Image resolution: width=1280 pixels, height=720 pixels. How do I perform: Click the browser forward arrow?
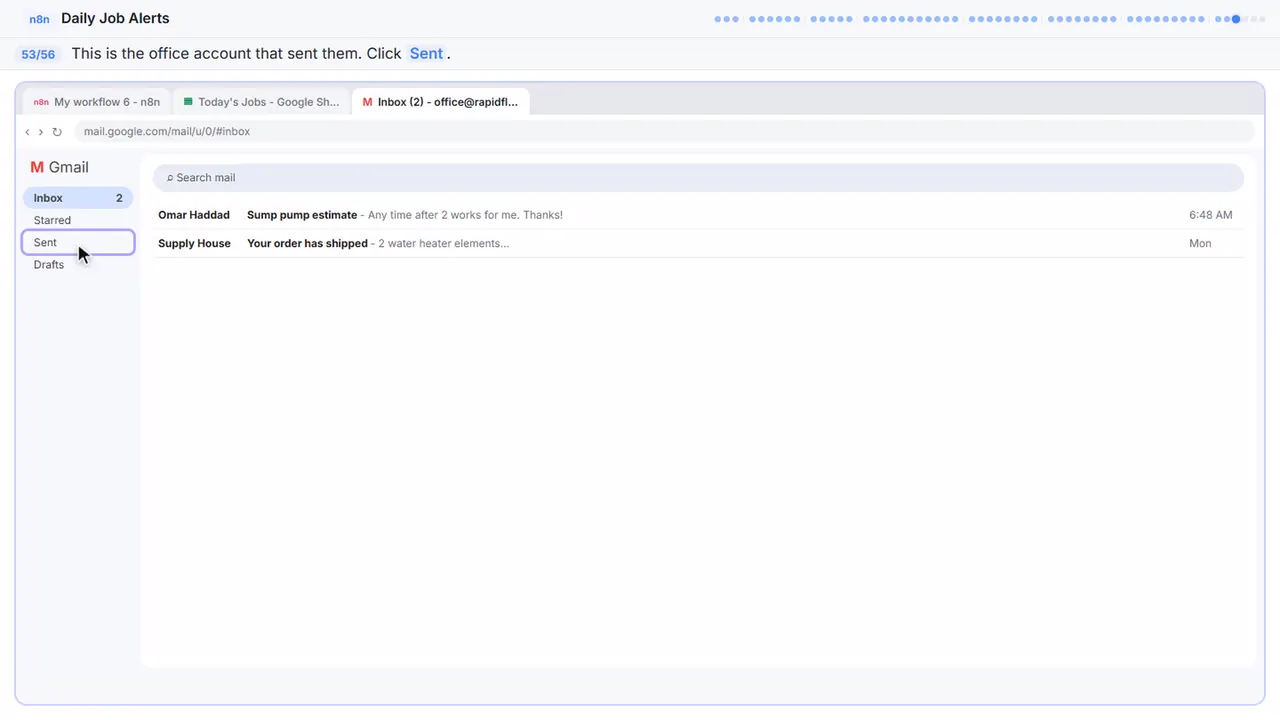(40, 132)
